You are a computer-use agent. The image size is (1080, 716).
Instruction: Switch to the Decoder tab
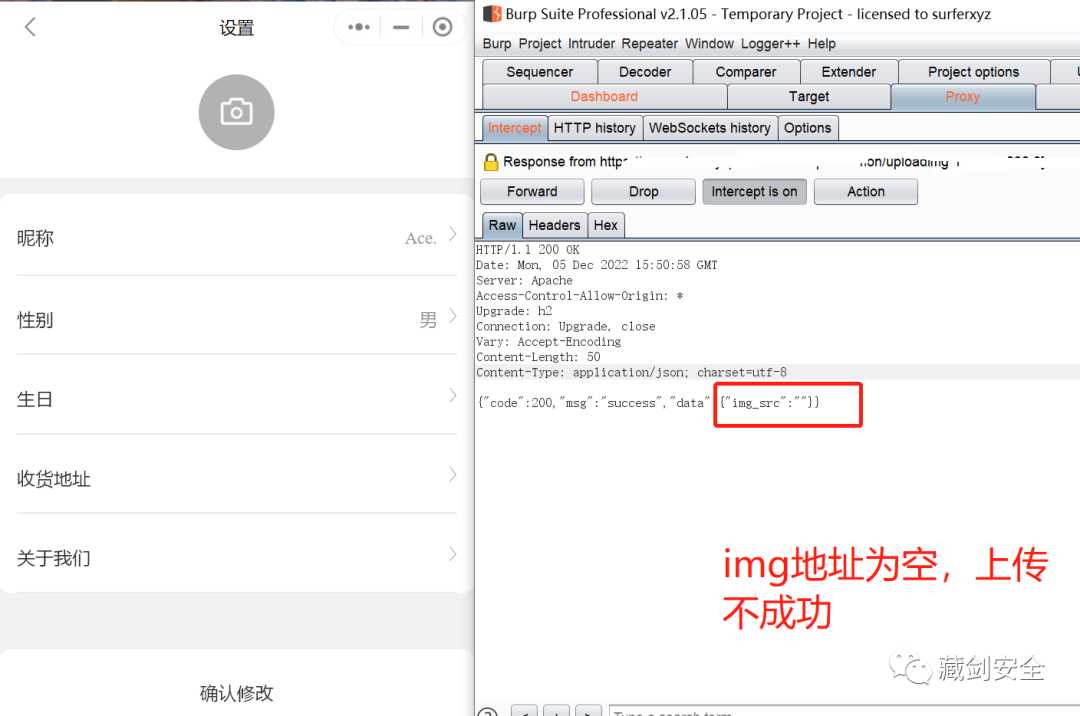click(645, 72)
